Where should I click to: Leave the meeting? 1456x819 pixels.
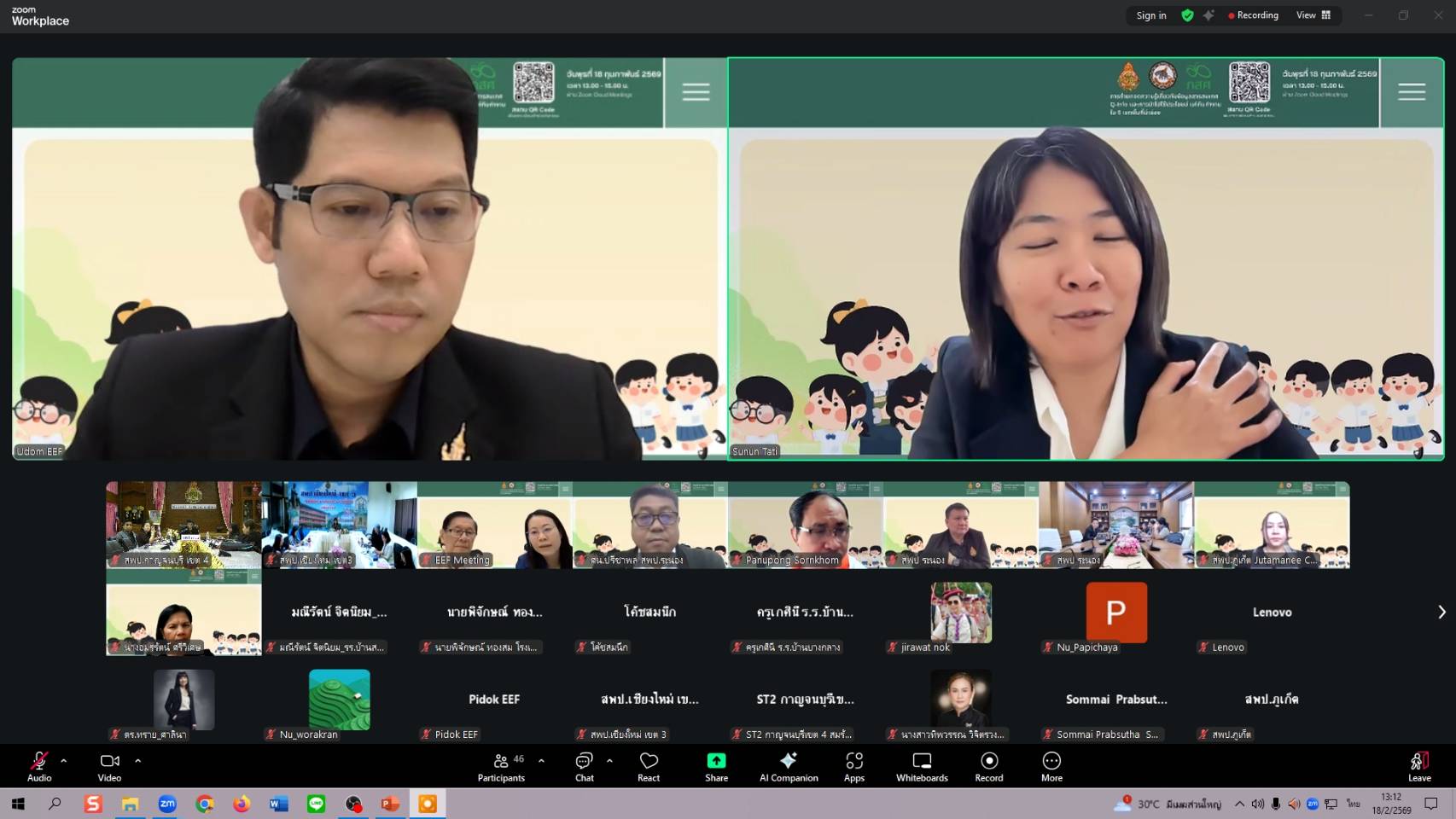click(1419, 766)
